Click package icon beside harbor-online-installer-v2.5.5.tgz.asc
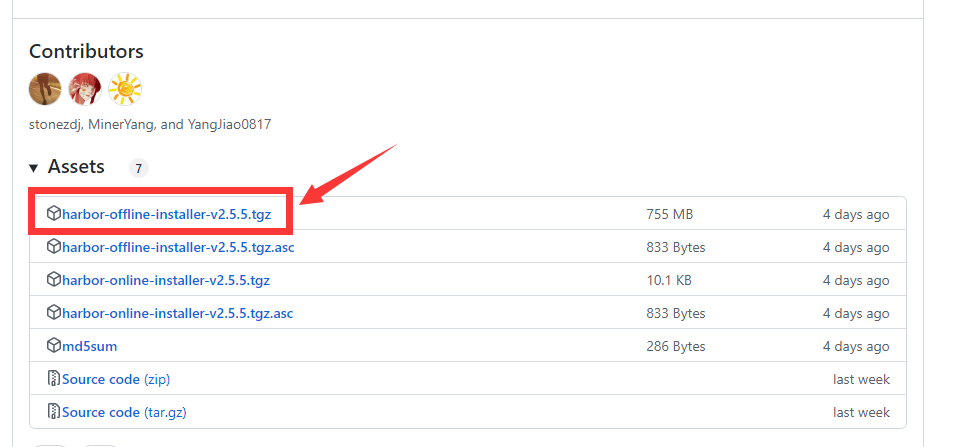 [x=54, y=313]
